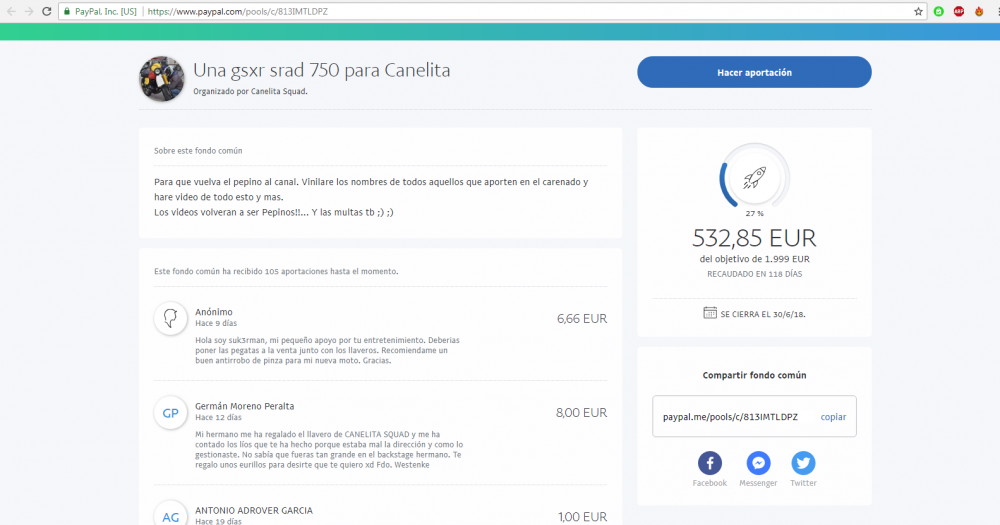Click the Anónimo contributor name
Screen dimensions: 1000x525
pos(214,312)
